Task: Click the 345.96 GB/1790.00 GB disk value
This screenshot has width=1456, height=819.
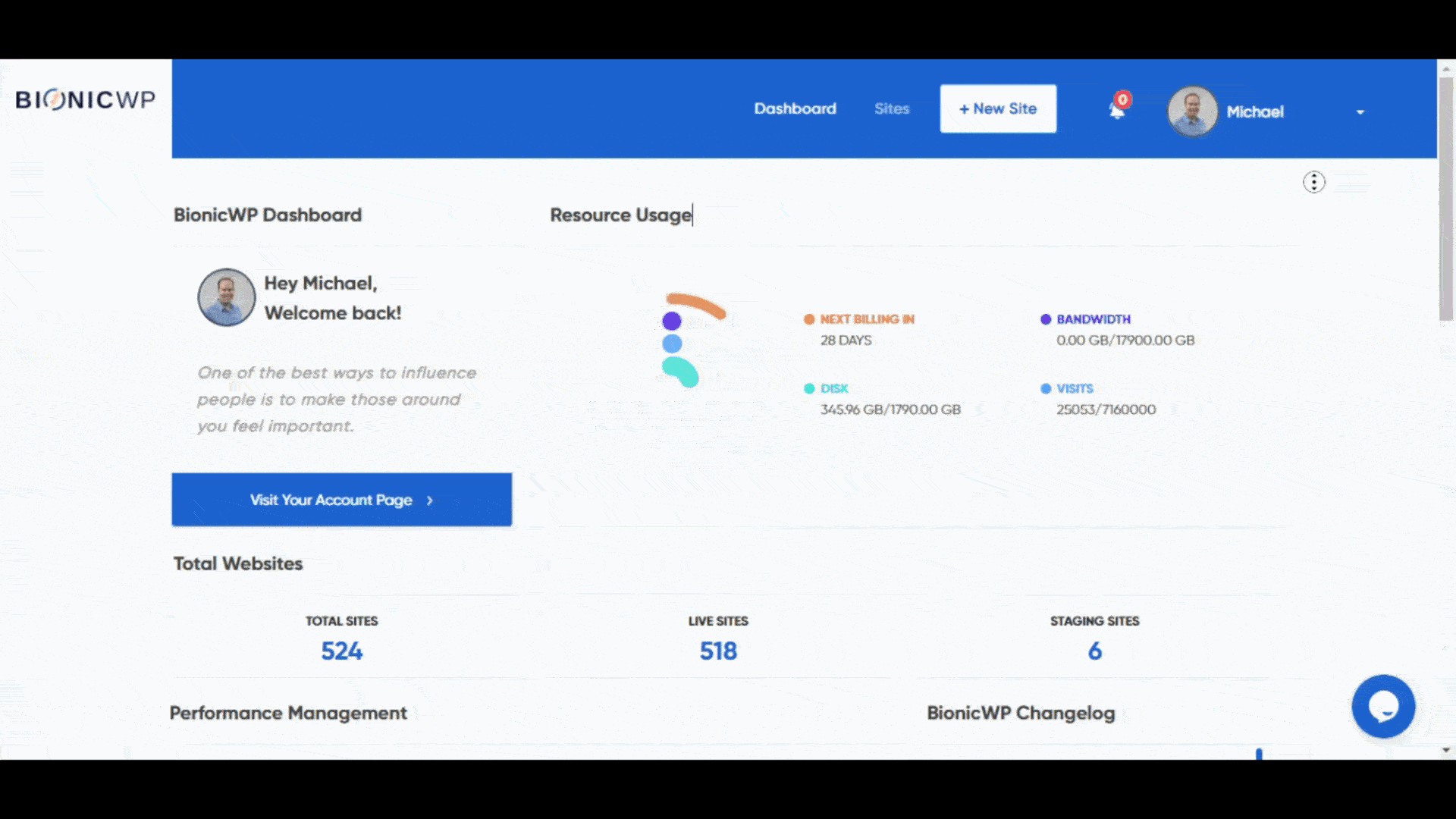Action: click(890, 409)
